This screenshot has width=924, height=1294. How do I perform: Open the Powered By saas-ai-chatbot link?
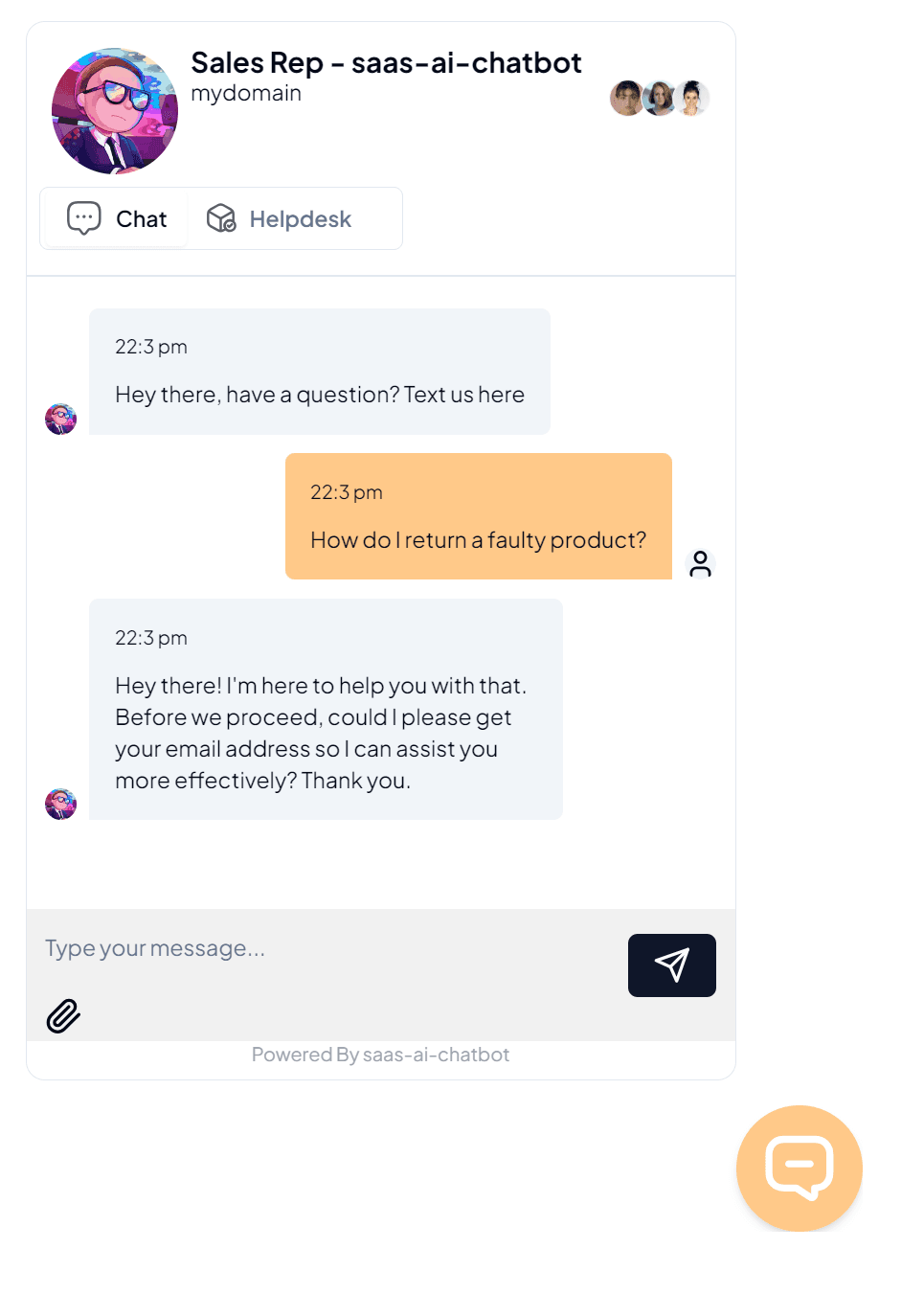[x=380, y=1054]
